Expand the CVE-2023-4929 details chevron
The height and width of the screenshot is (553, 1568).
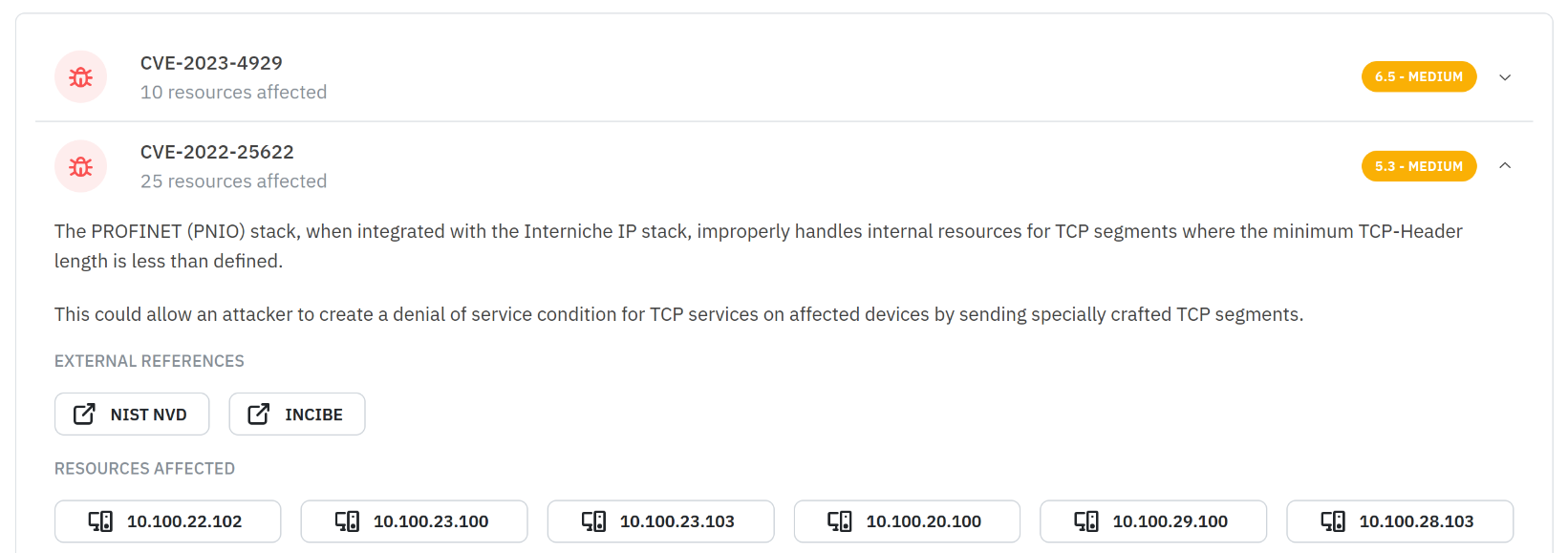[1505, 77]
